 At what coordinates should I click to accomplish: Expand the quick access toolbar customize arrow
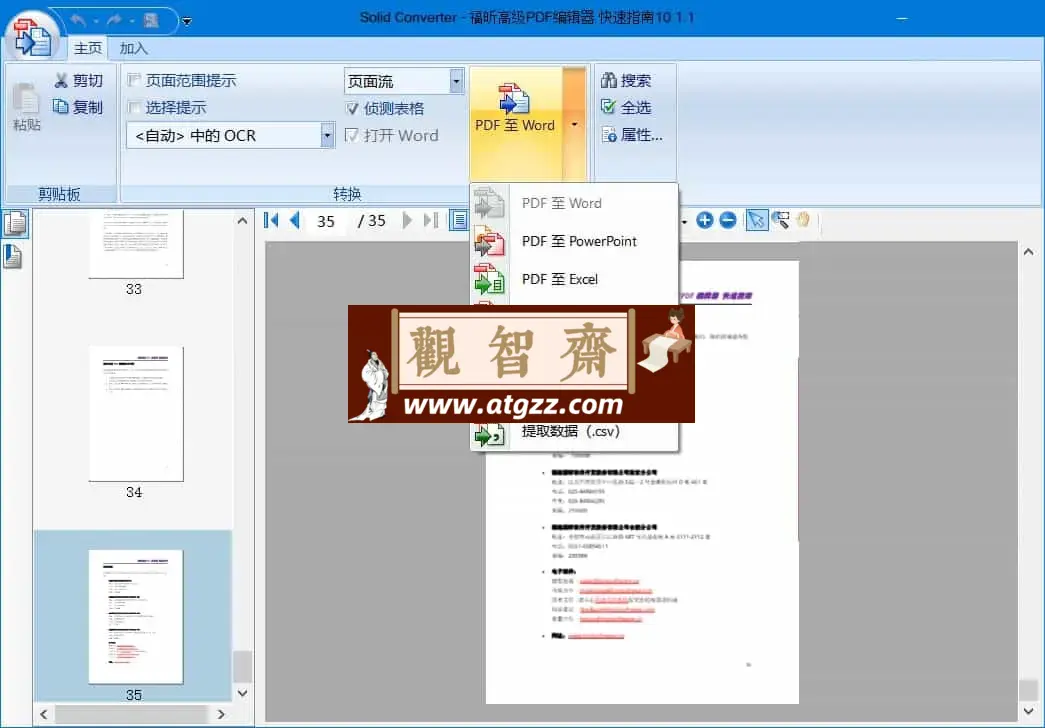(187, 21)
